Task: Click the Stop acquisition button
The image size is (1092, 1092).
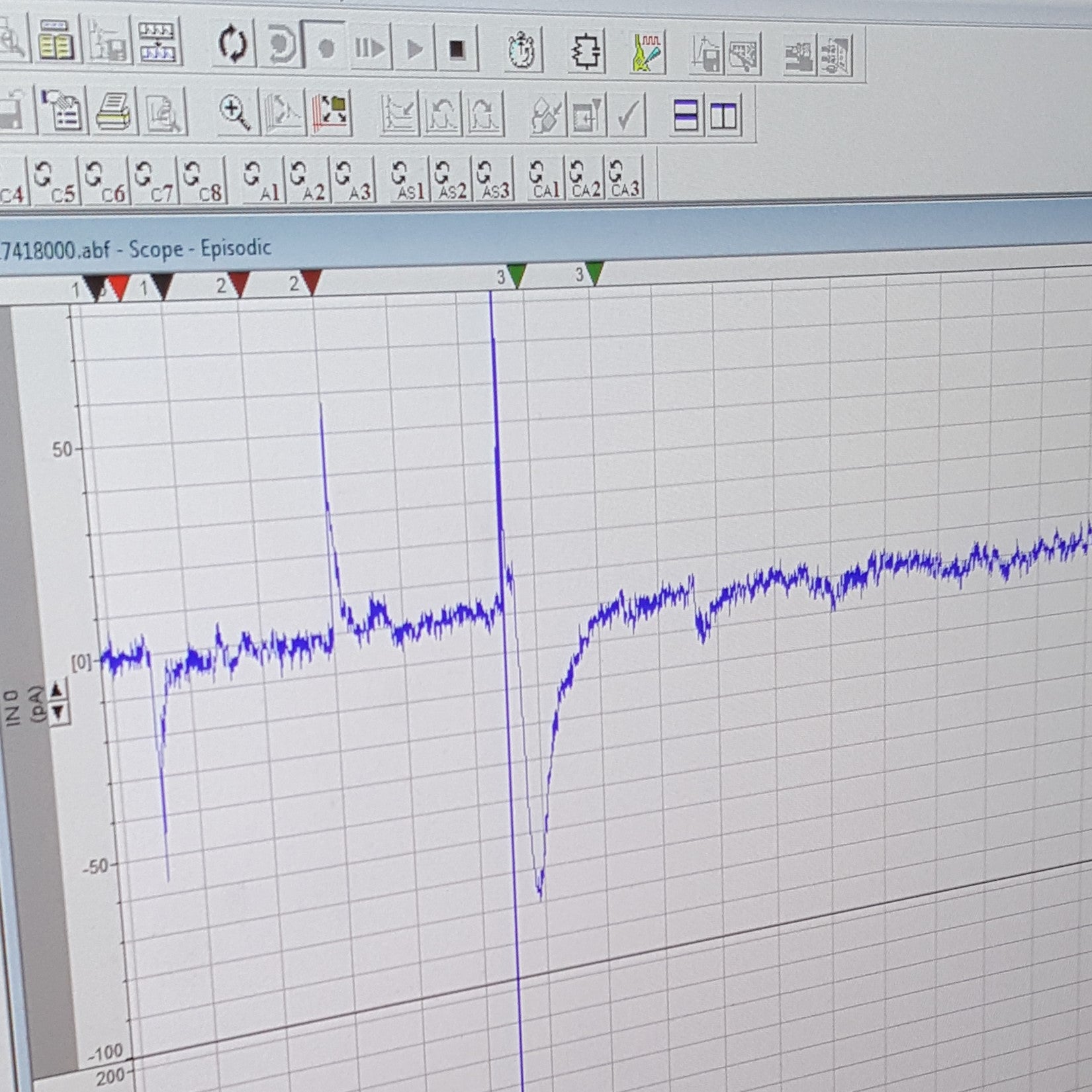Action: [x=456, y=49]
